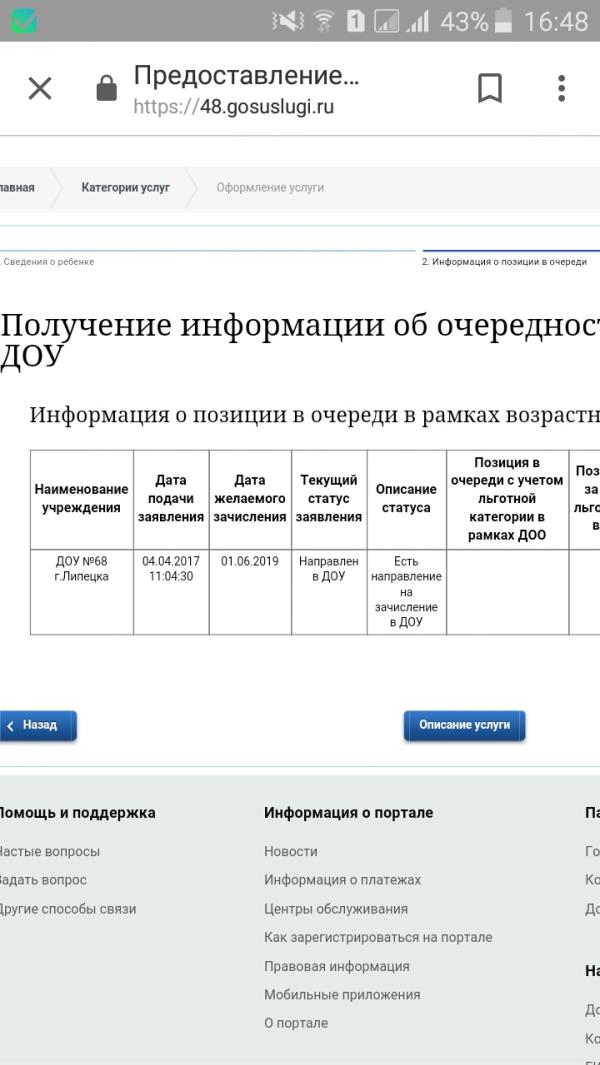
Task: Tap the secure padlock icon
Action: (x=106, y=90)
